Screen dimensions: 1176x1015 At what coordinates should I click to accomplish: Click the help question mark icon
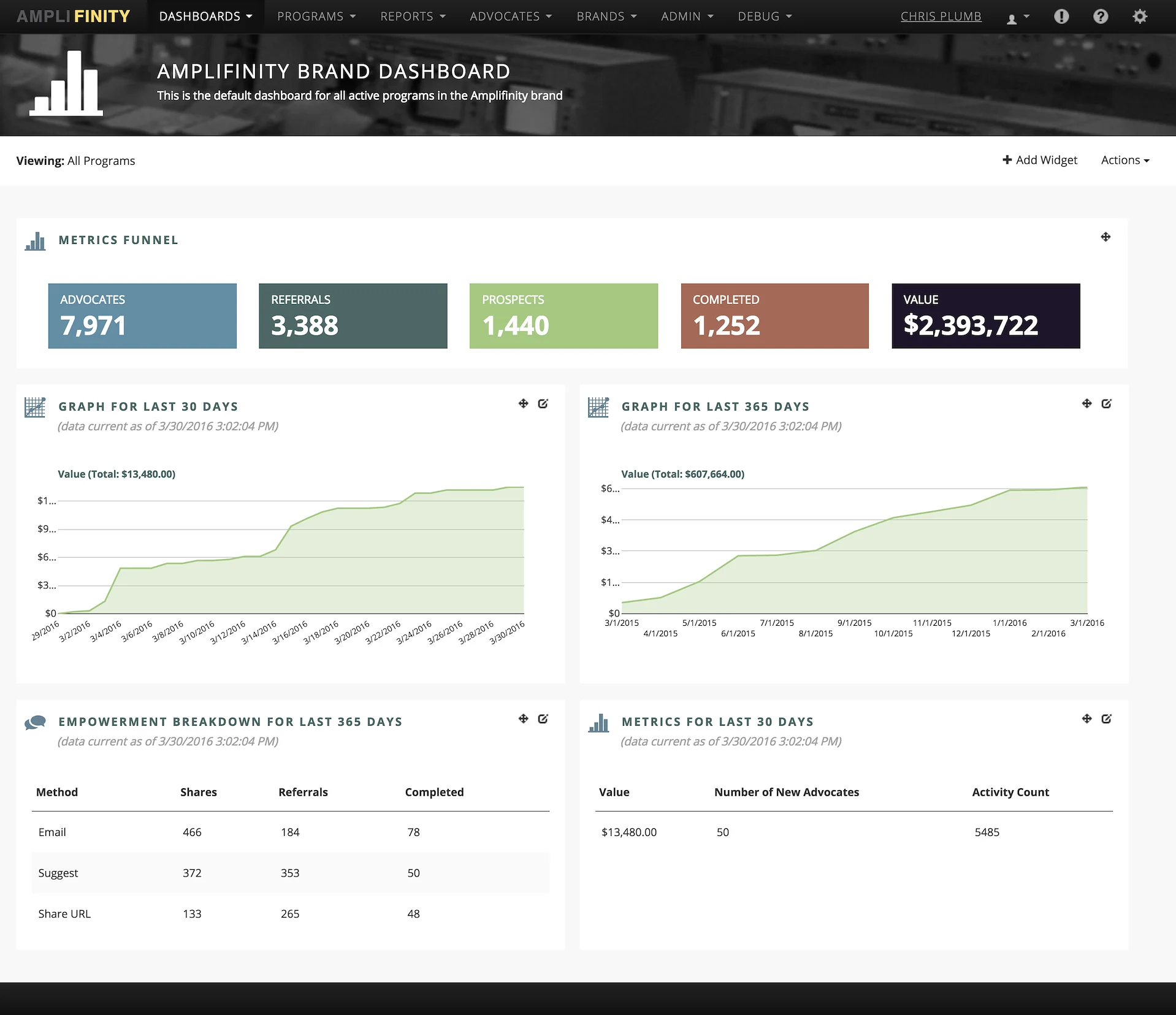tap(1101, 17)
